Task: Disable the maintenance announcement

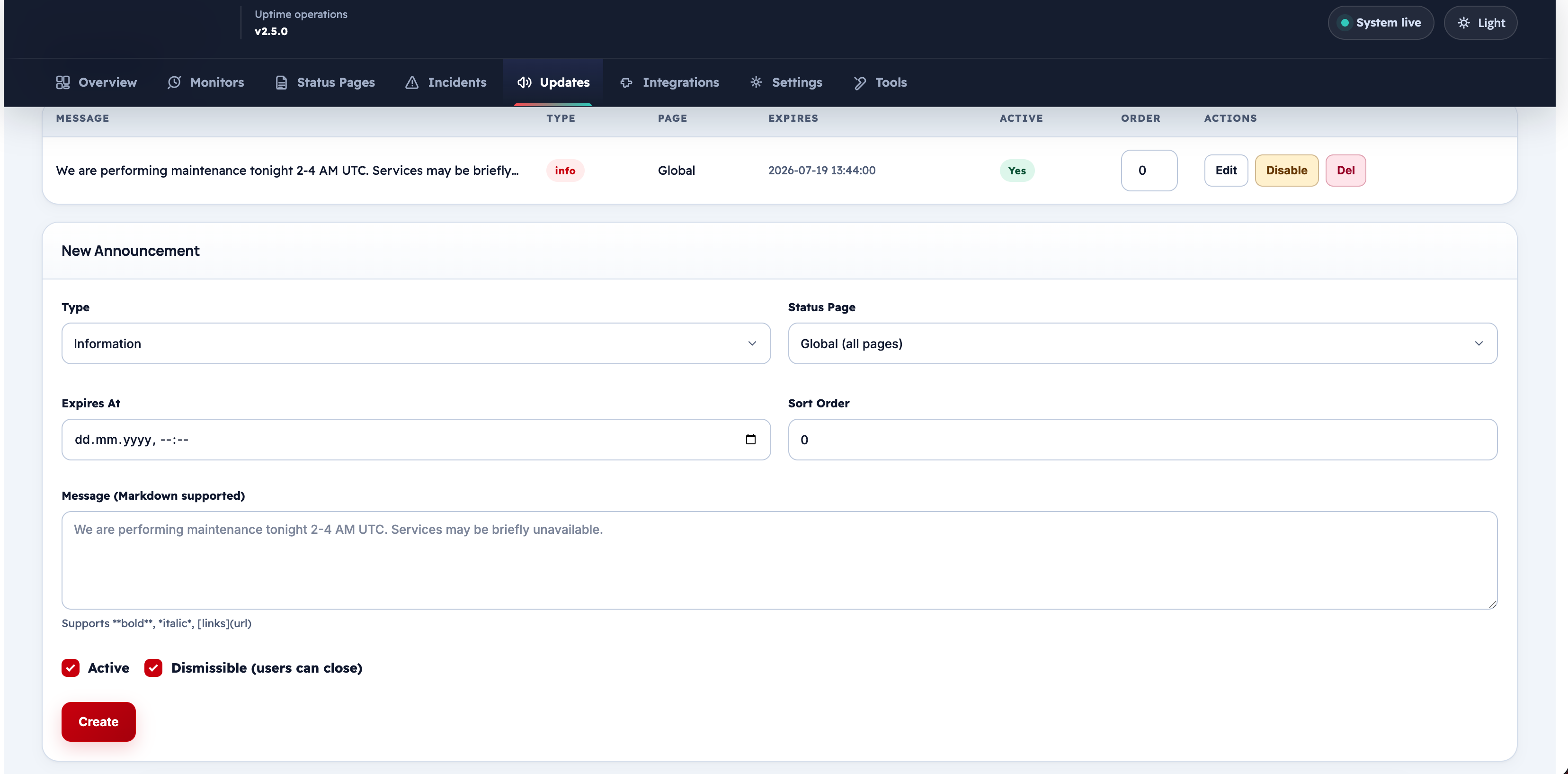Action: 1287,171
